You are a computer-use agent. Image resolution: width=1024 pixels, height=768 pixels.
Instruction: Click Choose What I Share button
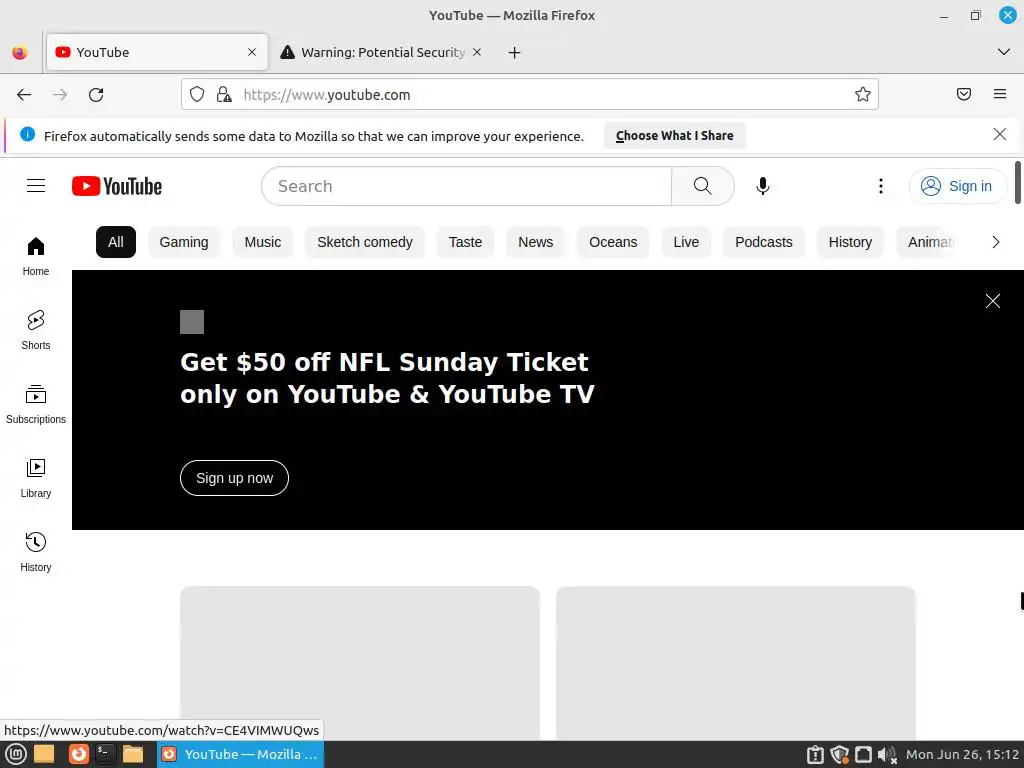675,135
